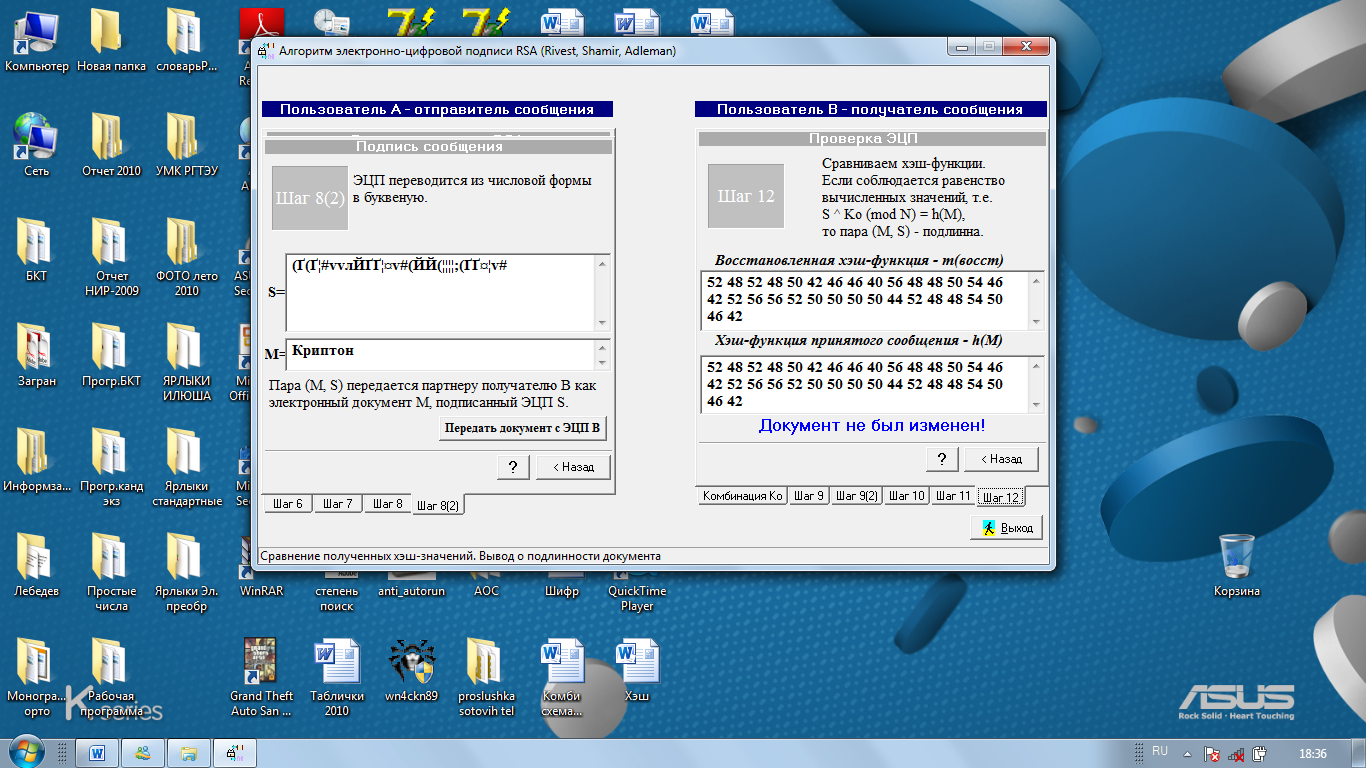
Task: Switch to the Word taskbar button
Action: (x=97, y=752)
